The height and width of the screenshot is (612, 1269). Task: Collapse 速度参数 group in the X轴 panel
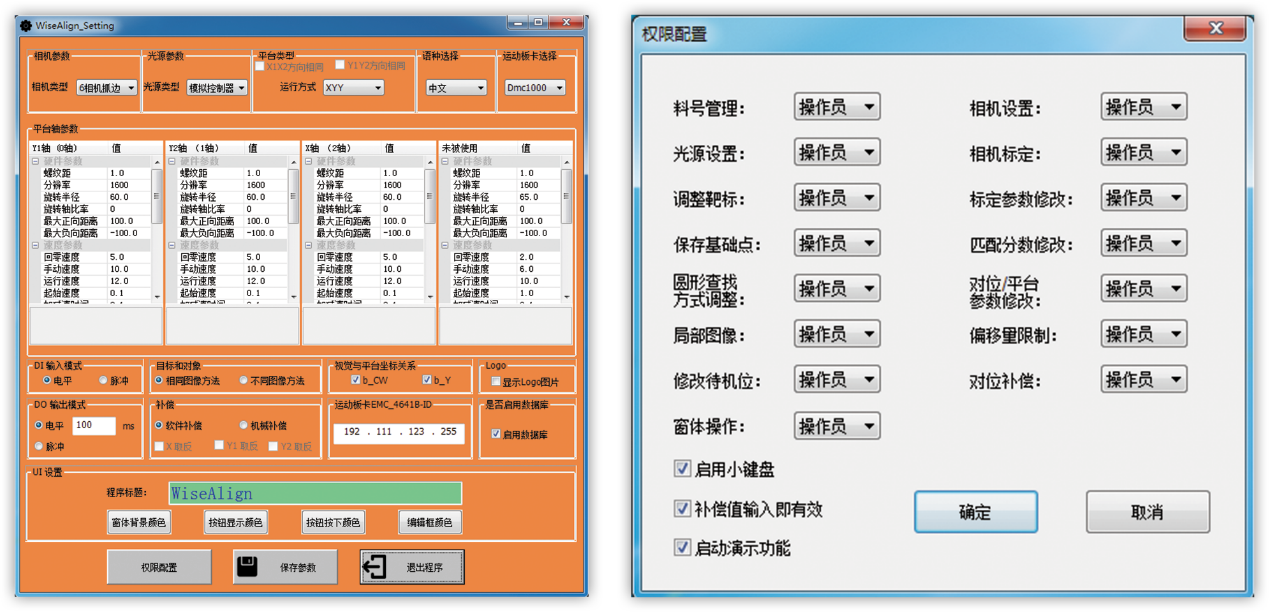point(309,245)
